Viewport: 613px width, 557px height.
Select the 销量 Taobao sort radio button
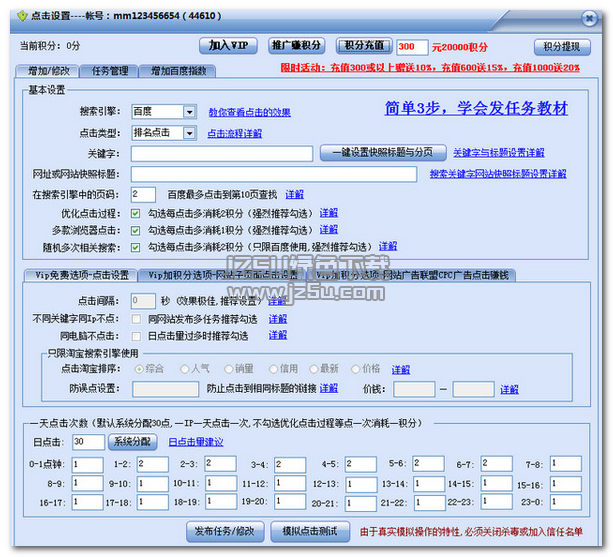(229, 369)
